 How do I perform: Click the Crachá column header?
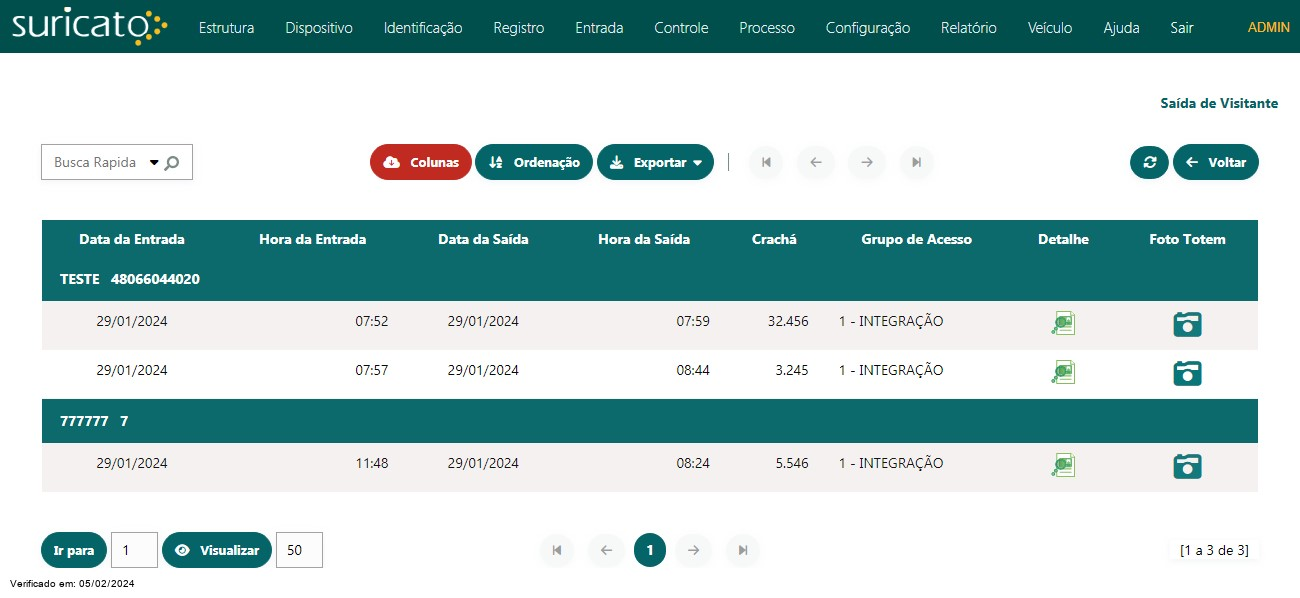(774, 239)
